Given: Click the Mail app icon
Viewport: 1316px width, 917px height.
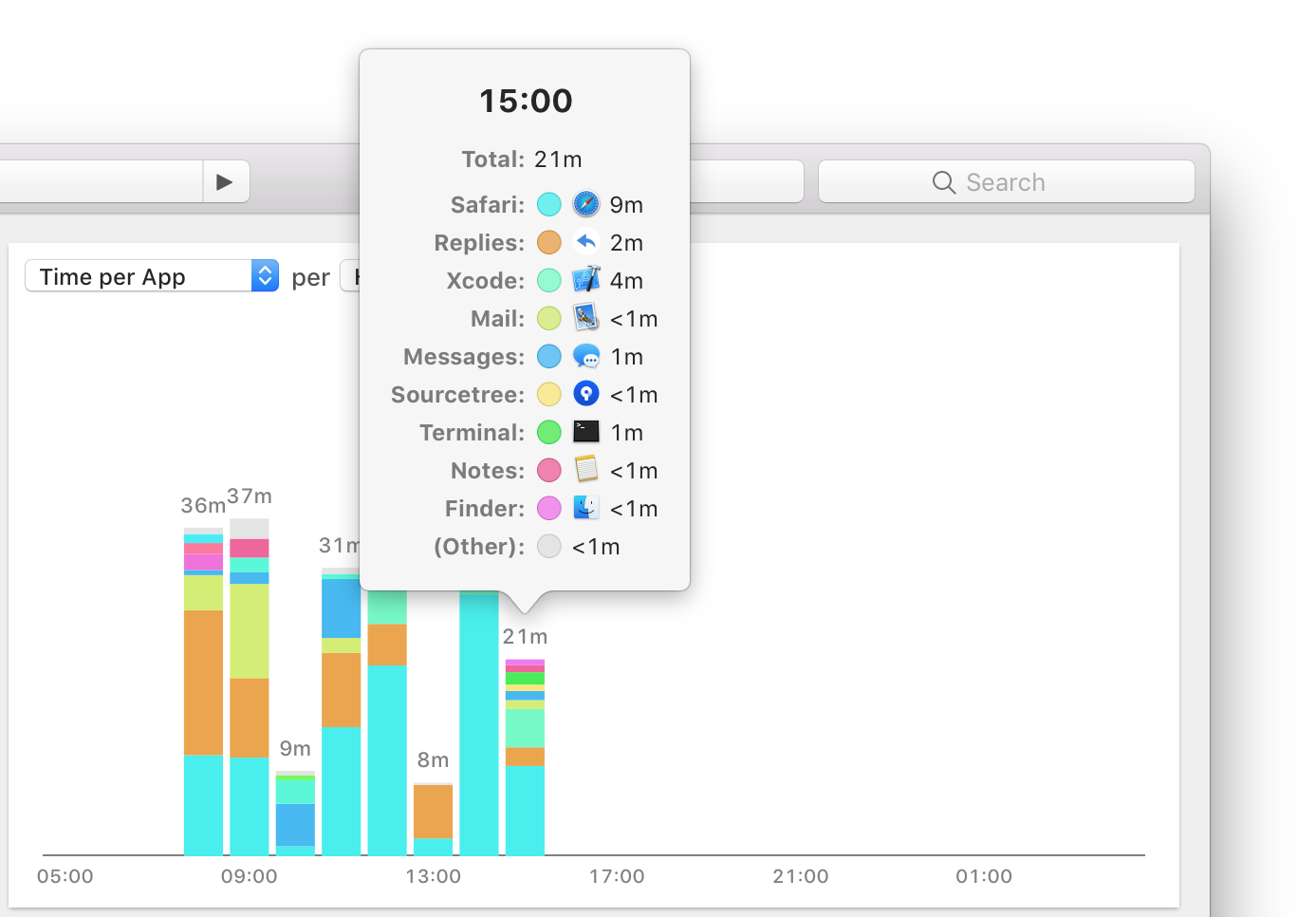Looking at the screenshot, I should [586, 318].
